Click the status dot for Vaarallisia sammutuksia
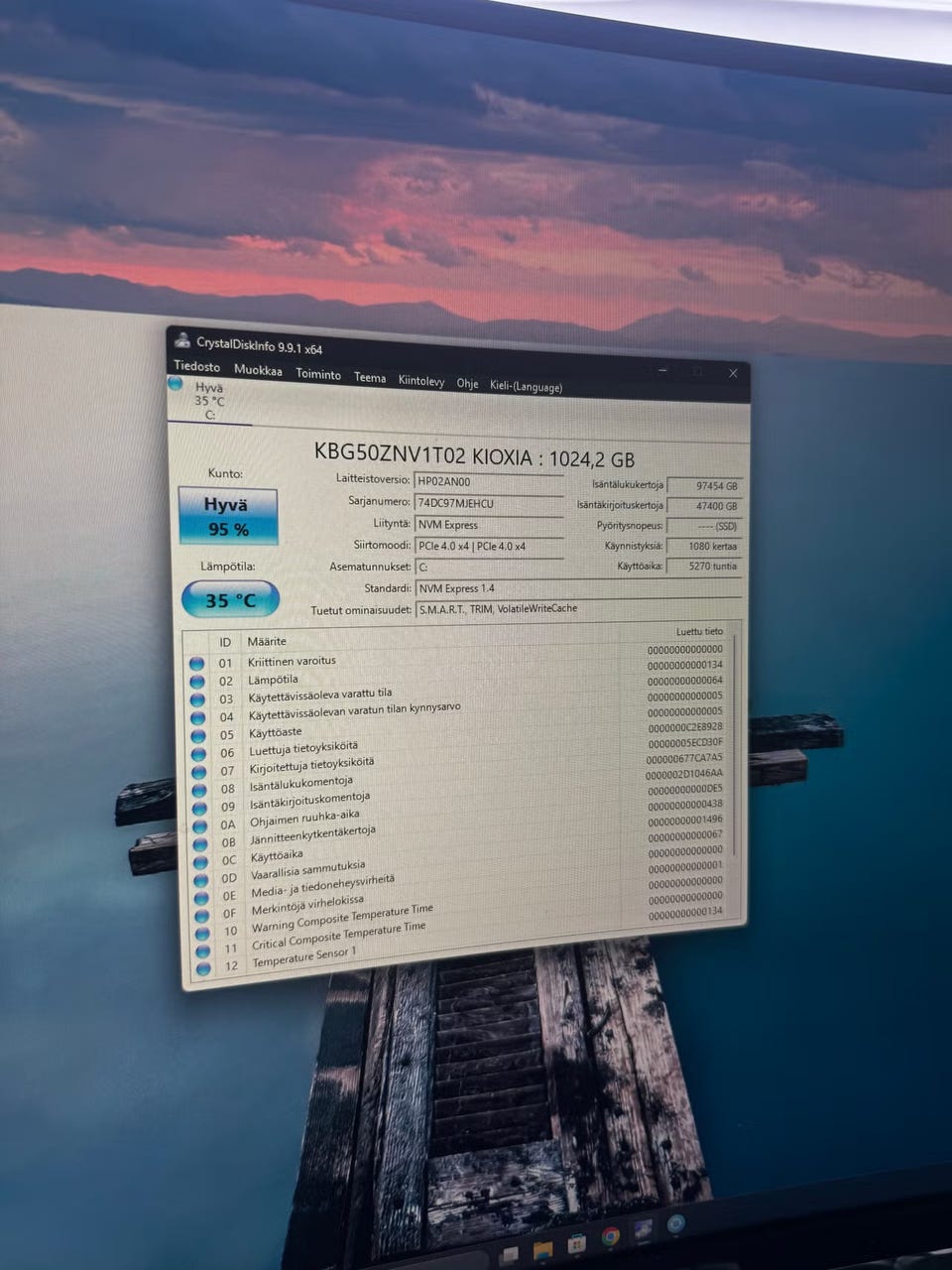The width and height of the screenshot is (952, 1270). [x=201, y=880]
